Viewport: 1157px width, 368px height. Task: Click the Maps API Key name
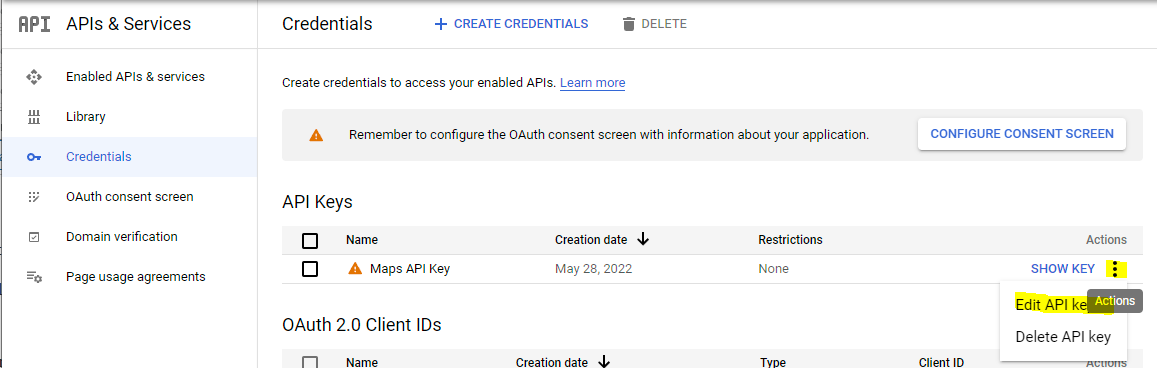pyautogui.click(x=410, y=268)
